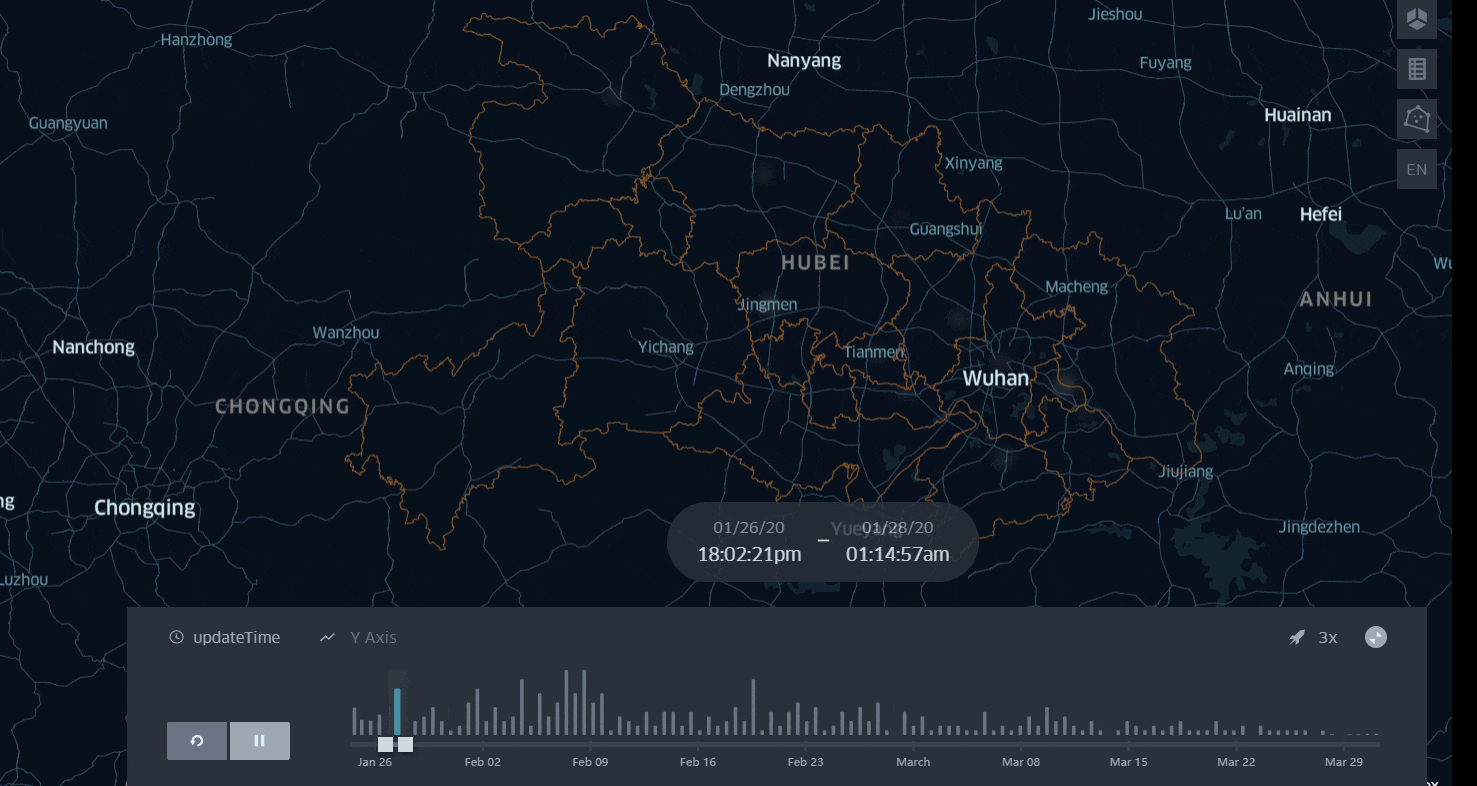1477x786 pixels.
Task: Reset the time animation playback
Action: [x=197, y=741]
